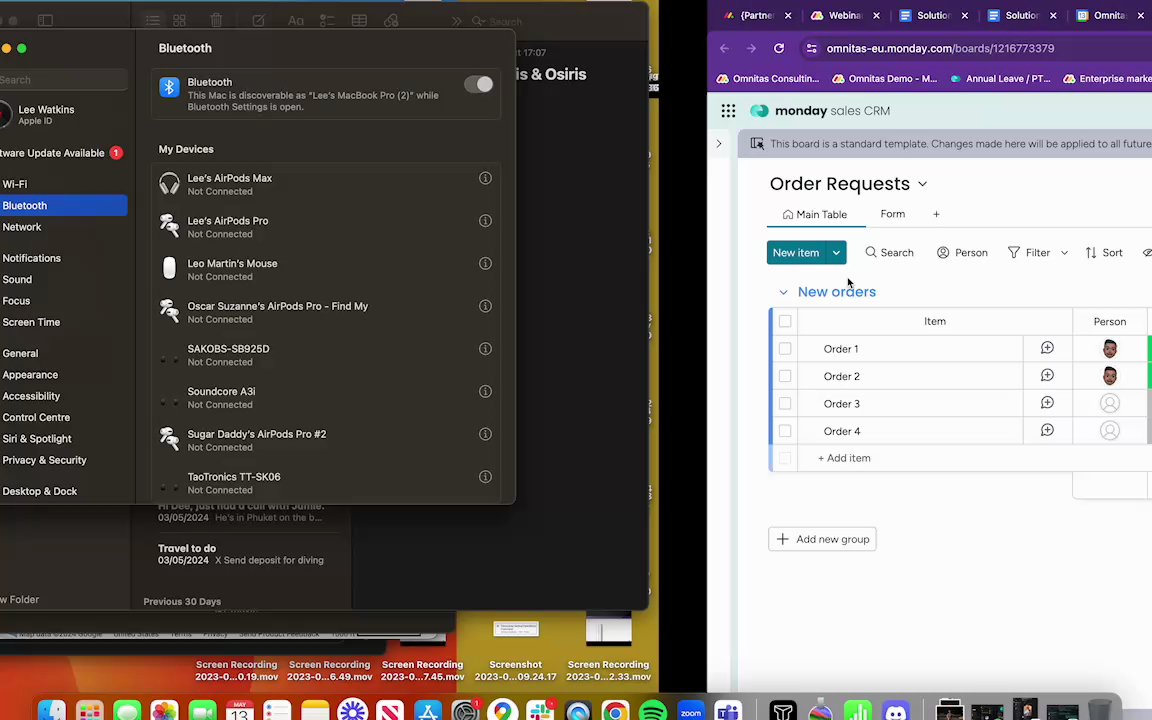The height and width of the screenshot is (720, 1152).
Task: Switch Notes to gallery view
Action: tap(179, 21)
